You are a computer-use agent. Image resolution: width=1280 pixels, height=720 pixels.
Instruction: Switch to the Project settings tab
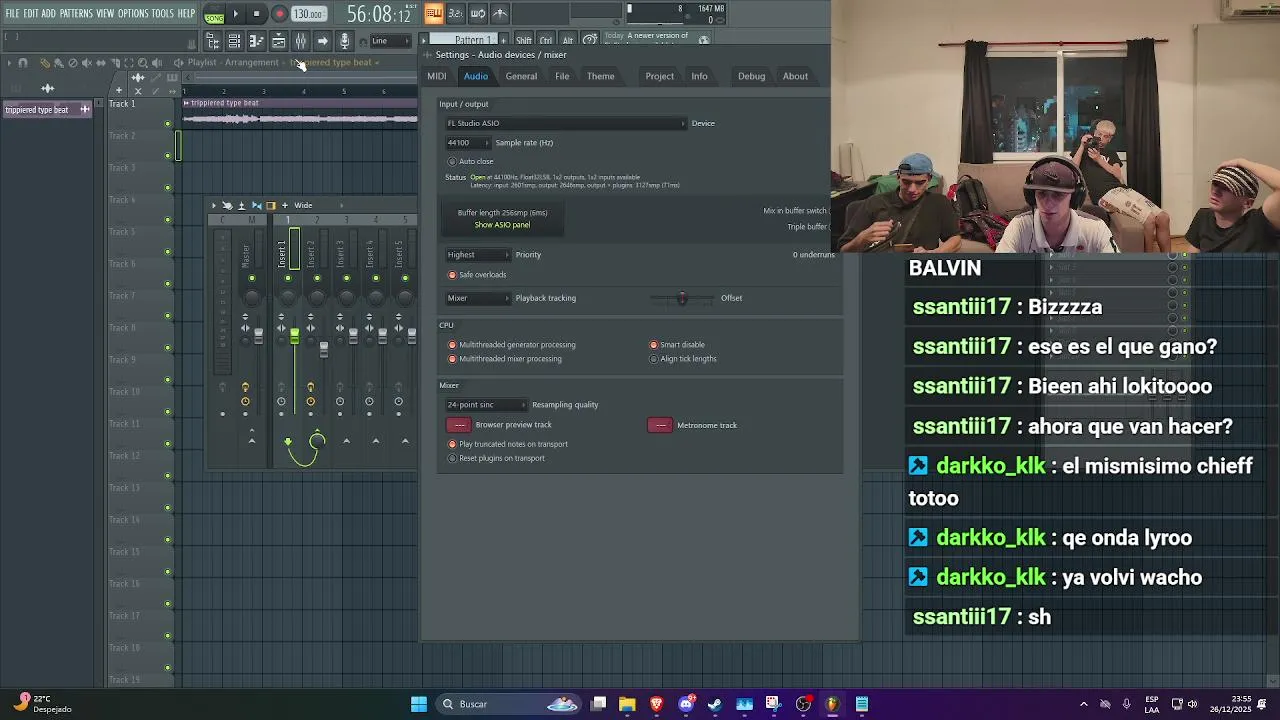659,76
